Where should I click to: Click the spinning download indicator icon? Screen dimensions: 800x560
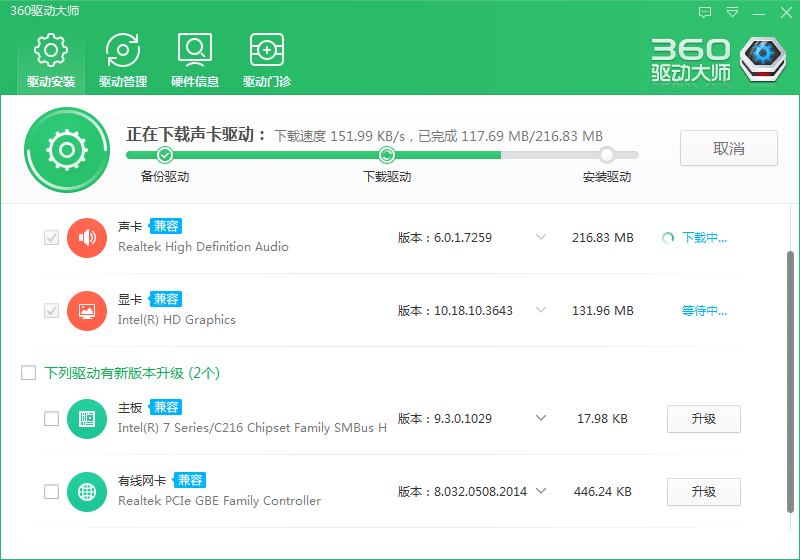pos(668,238)
